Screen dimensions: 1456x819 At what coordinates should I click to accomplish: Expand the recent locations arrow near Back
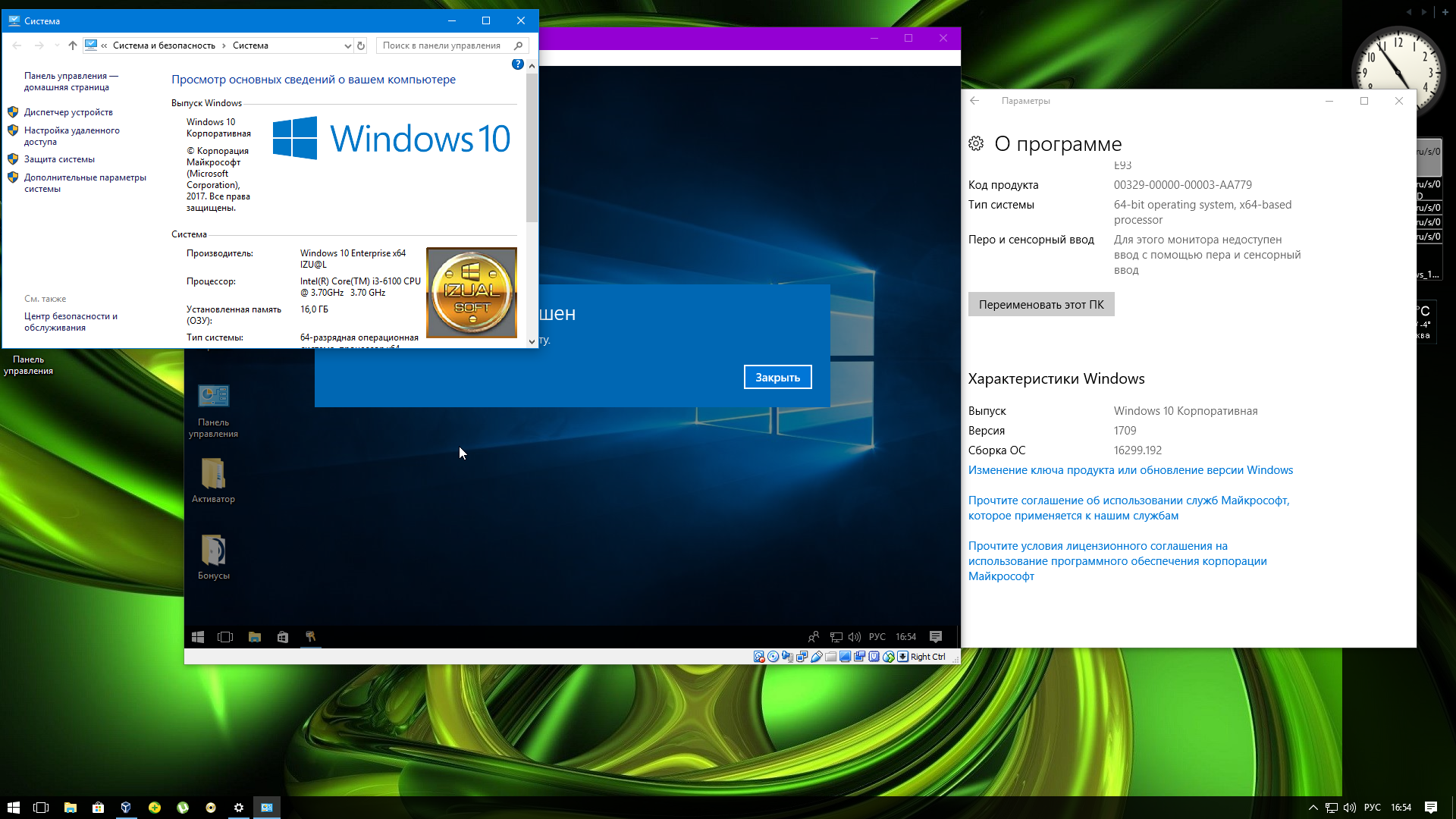(57, 45)
